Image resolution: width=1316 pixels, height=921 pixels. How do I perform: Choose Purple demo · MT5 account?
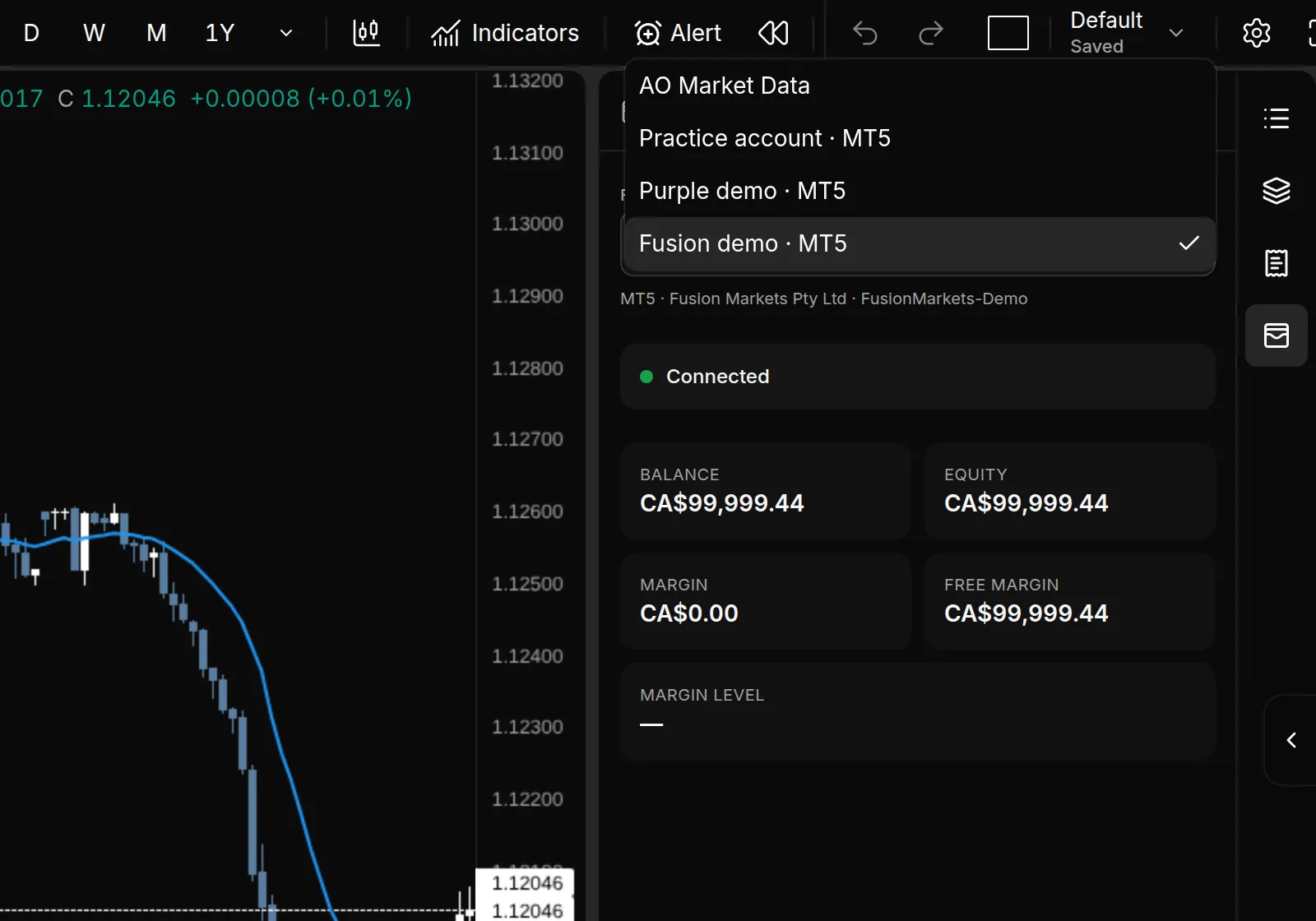(x=920, y=191)
